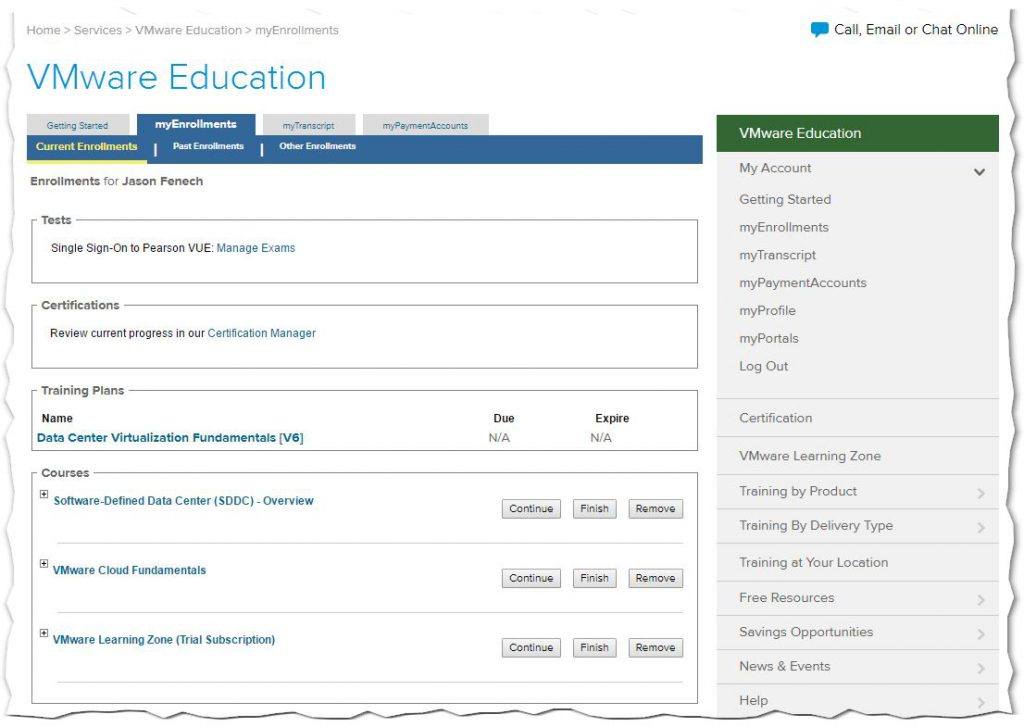Continue the SDDC Overview course

(x=531, y=509)
